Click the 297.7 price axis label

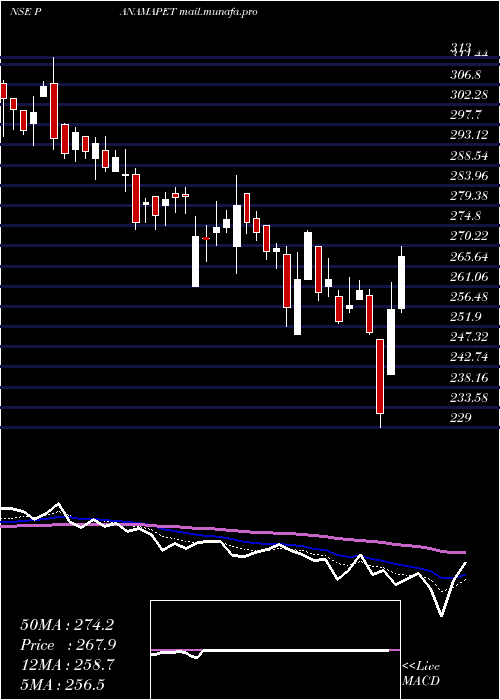pos(465,115)
